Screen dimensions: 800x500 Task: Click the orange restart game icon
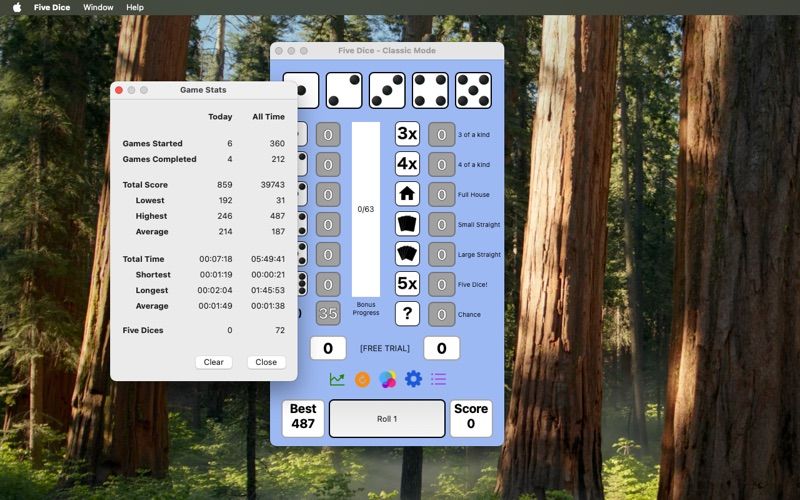click(x=362, y=379)
